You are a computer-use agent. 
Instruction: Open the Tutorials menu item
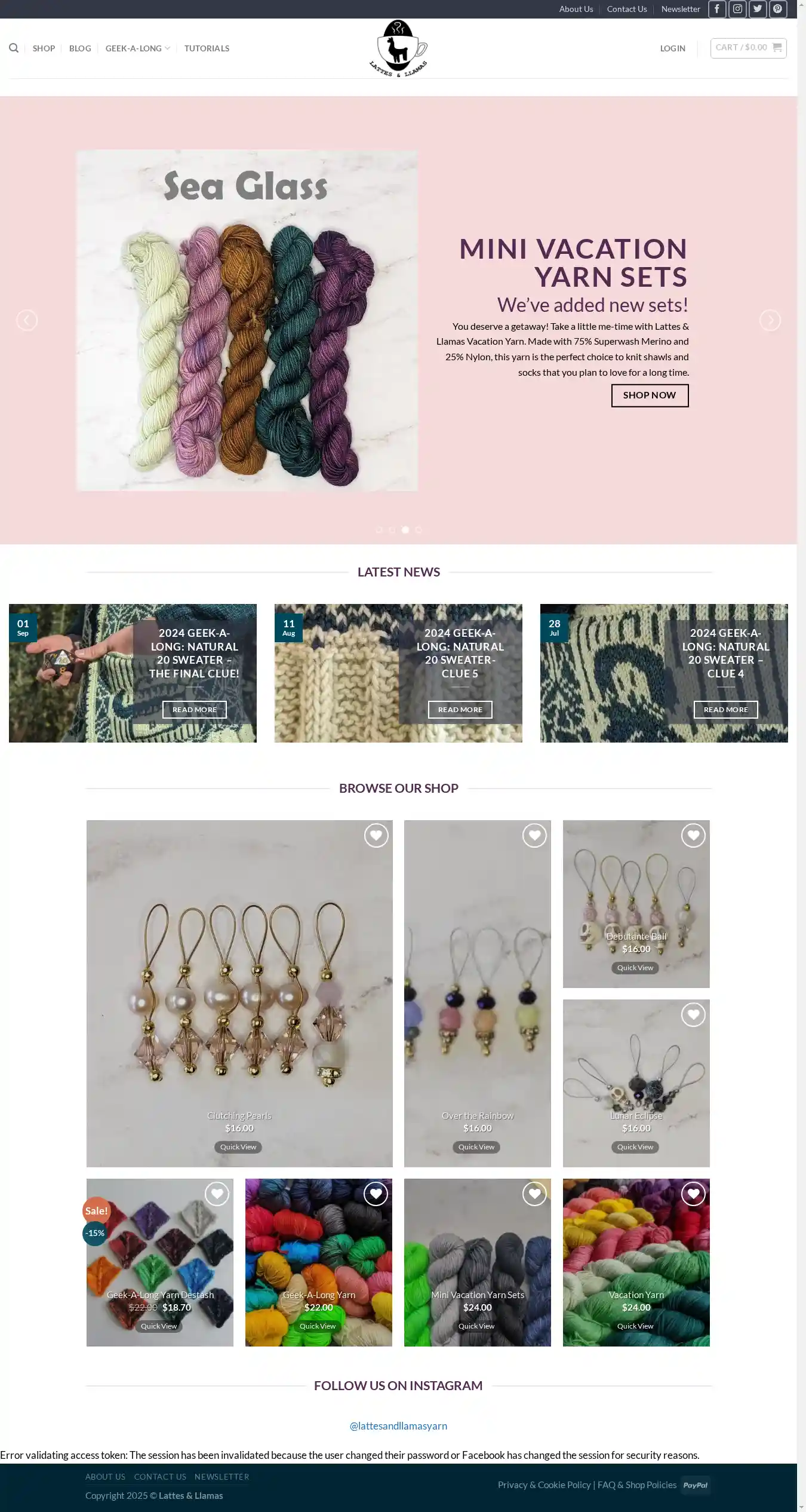tap(207, 48)
